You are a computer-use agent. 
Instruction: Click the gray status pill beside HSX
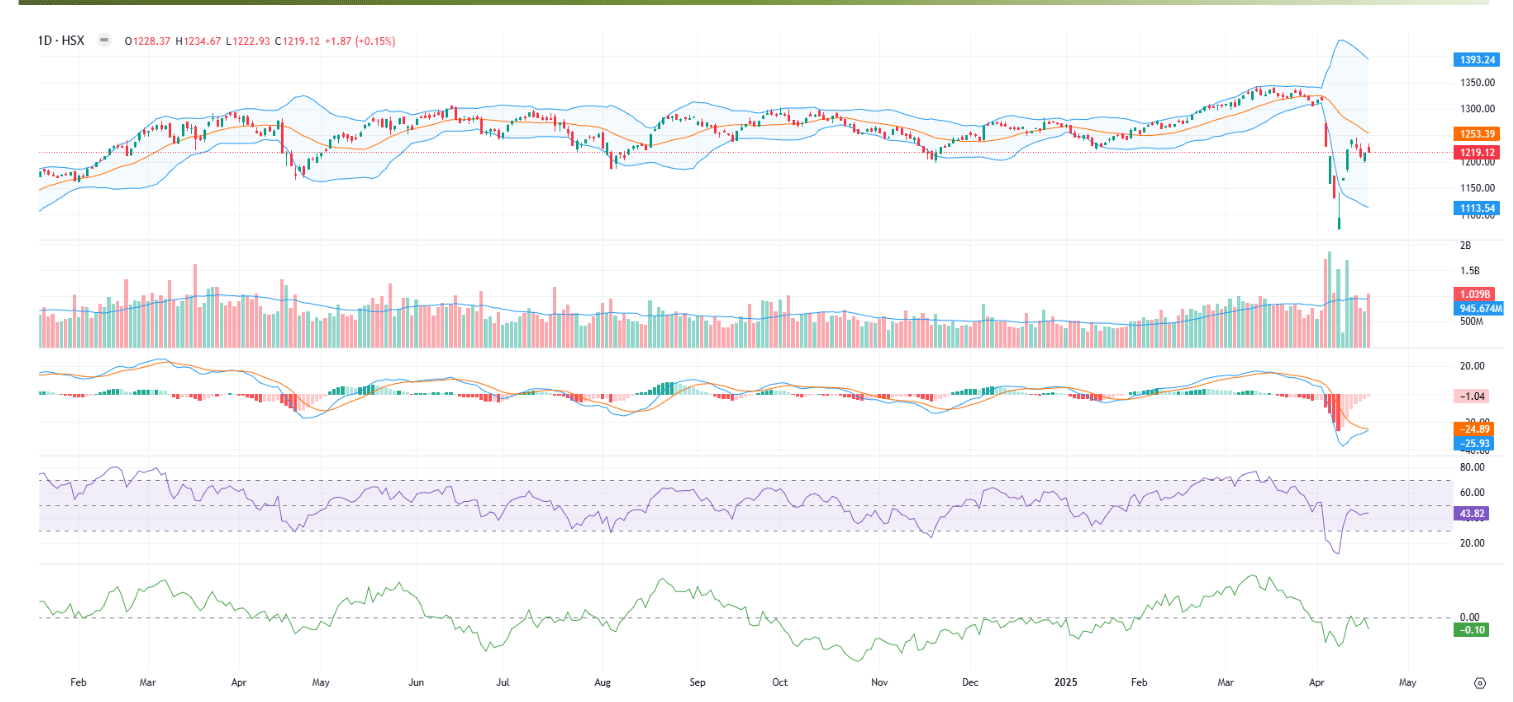(104, 41)
